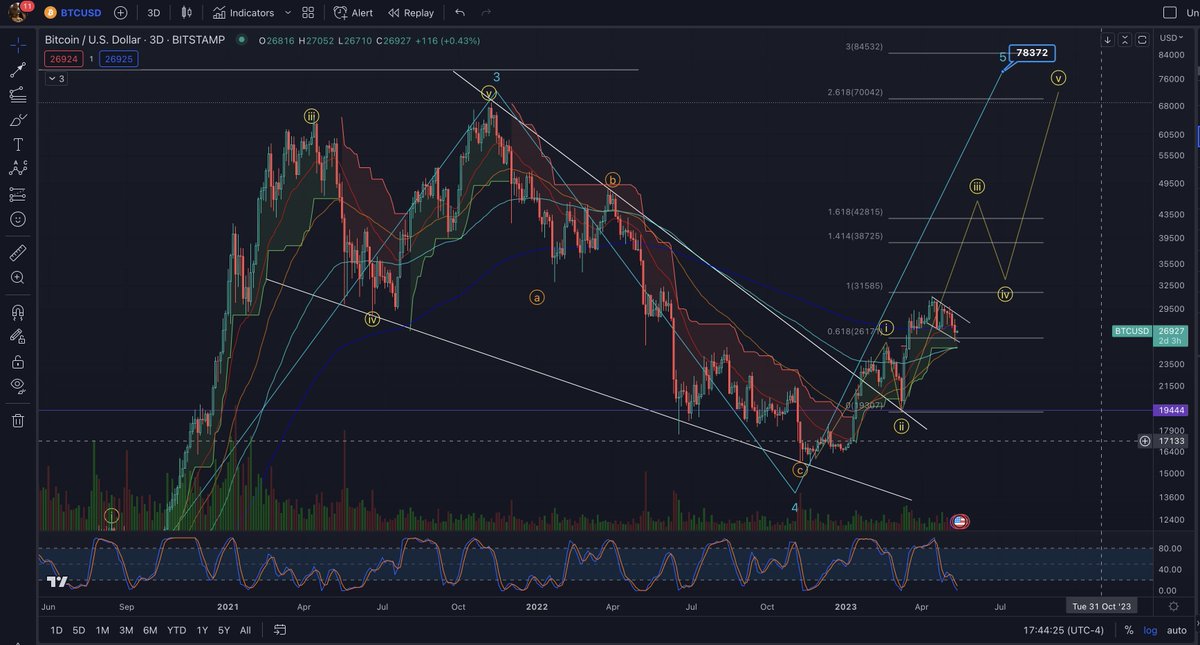Select the 1M time range
Screen dimensions: 1200x645
102,630
